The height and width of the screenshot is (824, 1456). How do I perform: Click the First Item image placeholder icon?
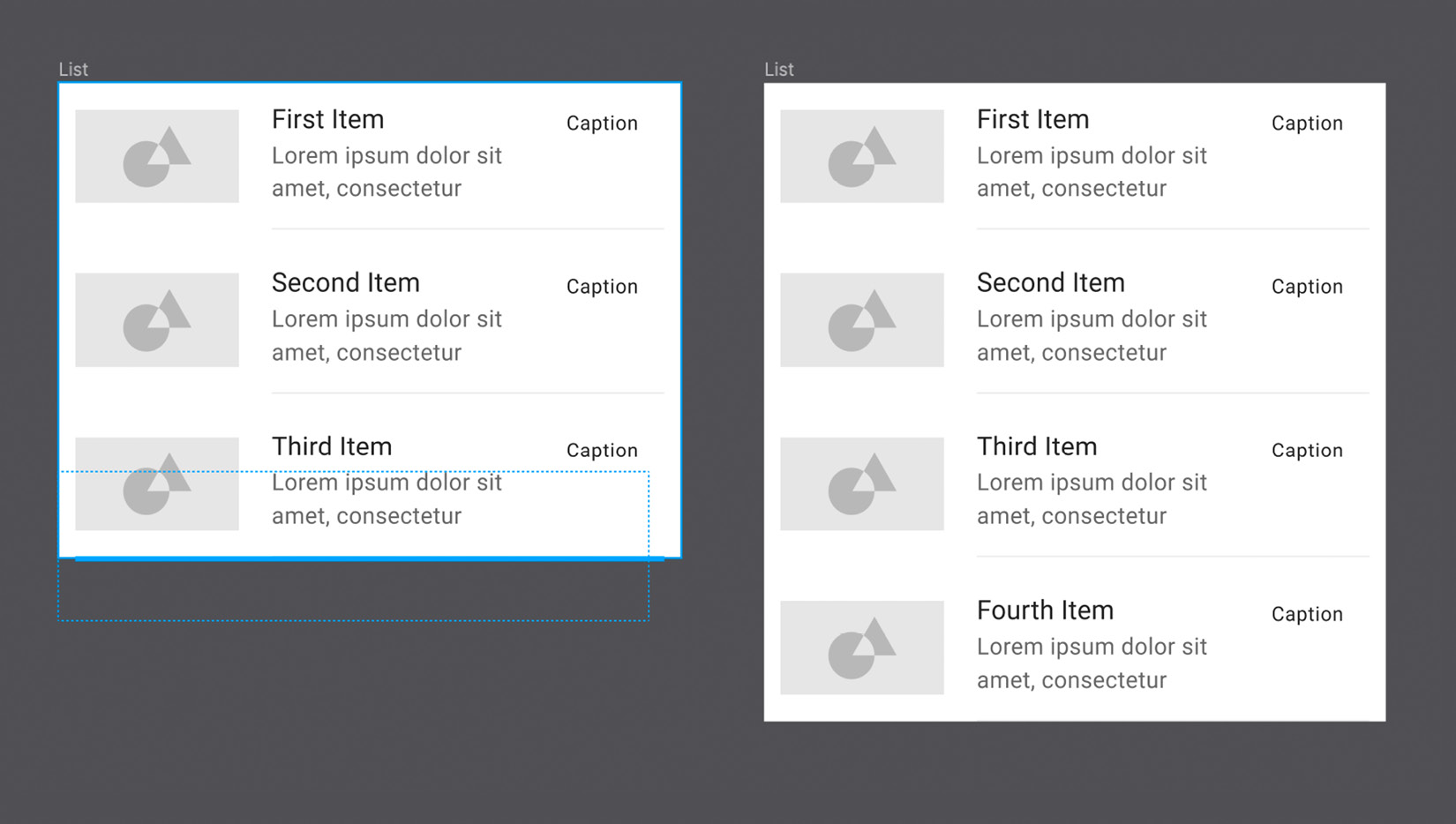(156, 155)
